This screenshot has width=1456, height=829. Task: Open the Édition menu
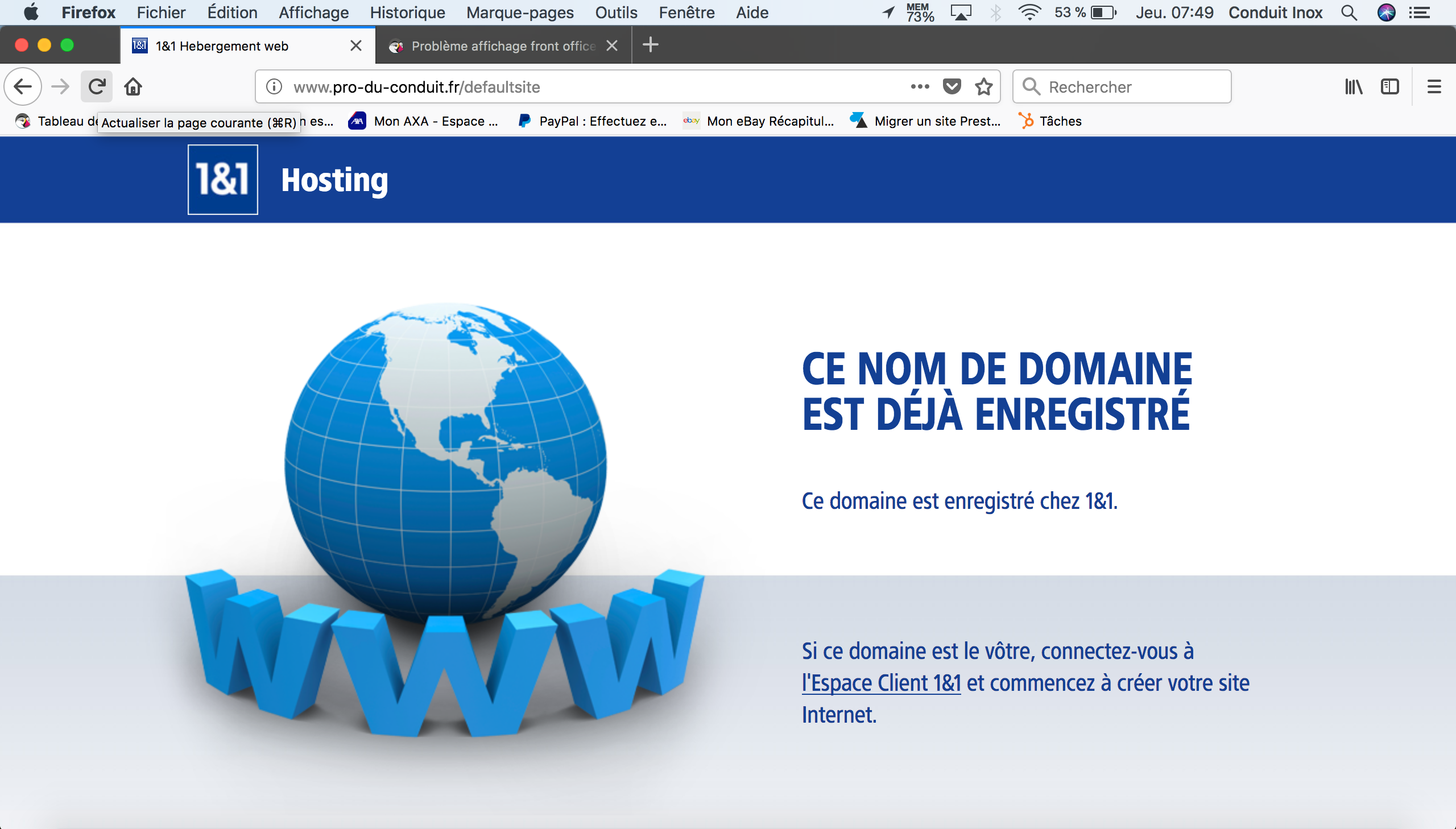tap(231, 12)
